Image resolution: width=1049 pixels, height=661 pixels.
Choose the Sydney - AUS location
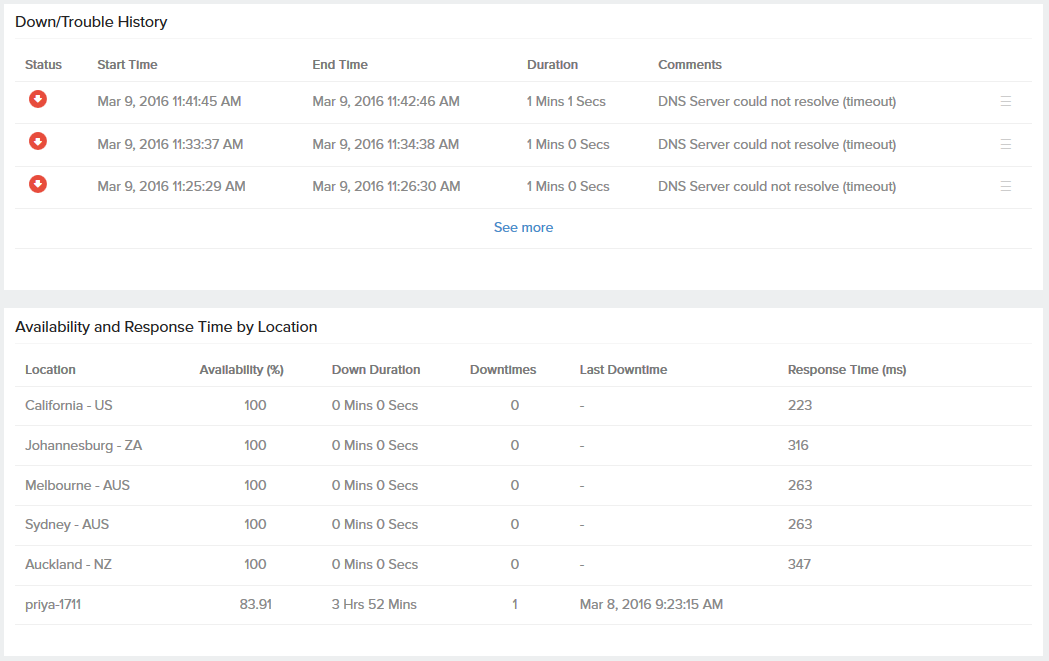coord(68,525)
